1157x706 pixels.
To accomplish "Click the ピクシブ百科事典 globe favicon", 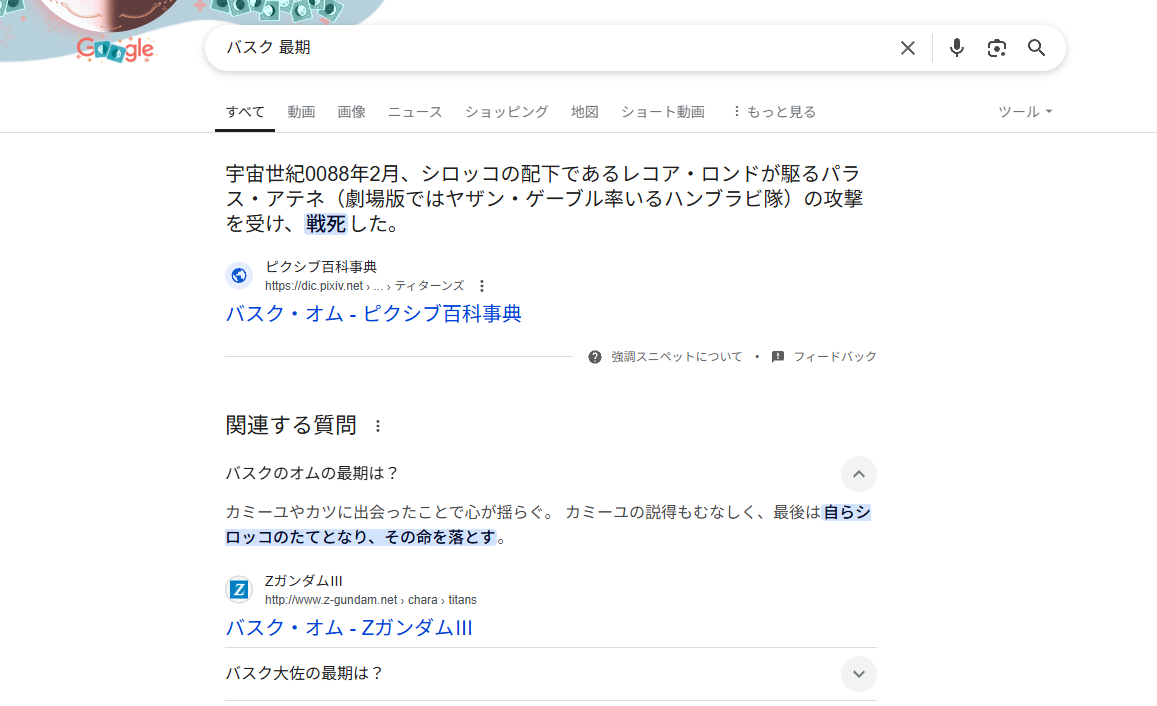I will click(x=239, y=275).
